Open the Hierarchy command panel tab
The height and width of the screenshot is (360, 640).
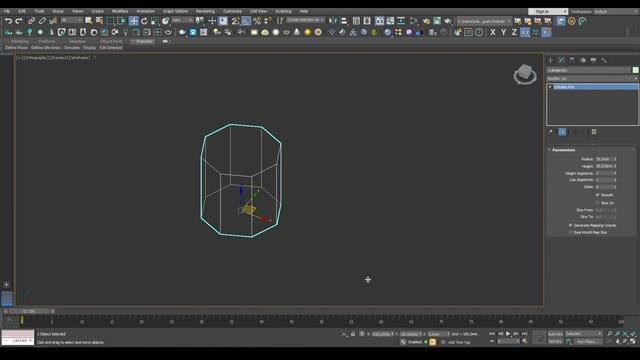point(572,60)
